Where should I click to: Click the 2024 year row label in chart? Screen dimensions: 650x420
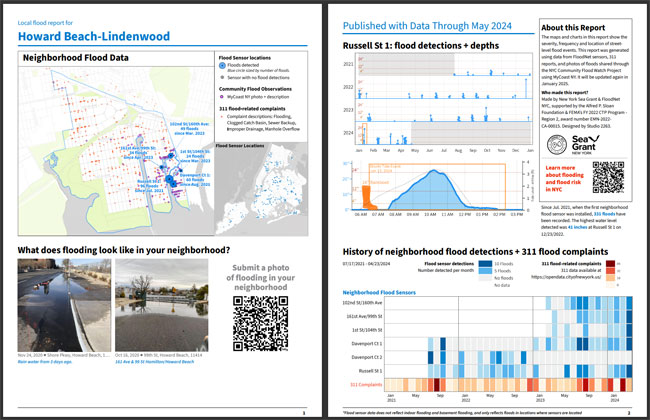(348, 133)
